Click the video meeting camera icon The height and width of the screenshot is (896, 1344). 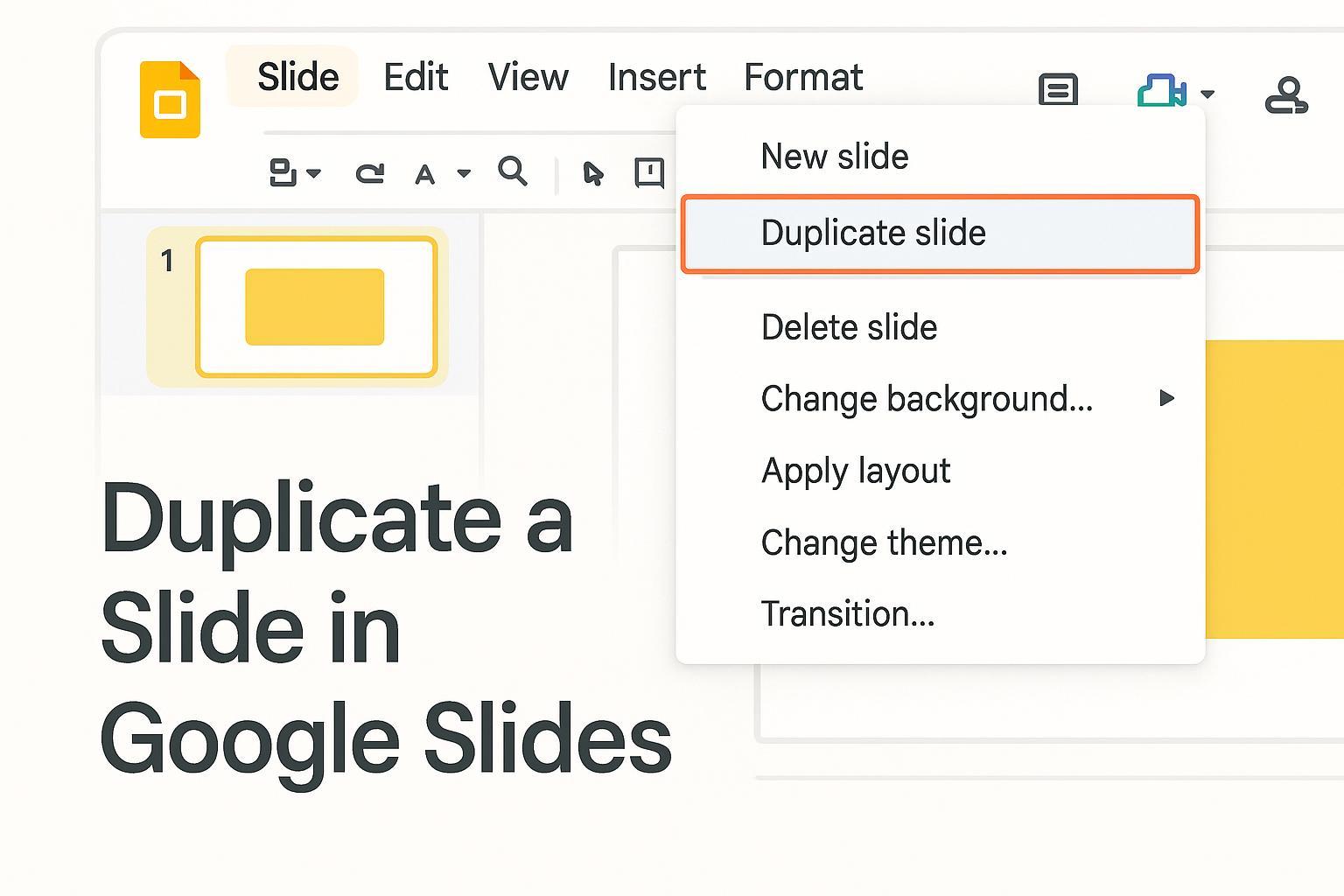click(x=1161, y=91)
